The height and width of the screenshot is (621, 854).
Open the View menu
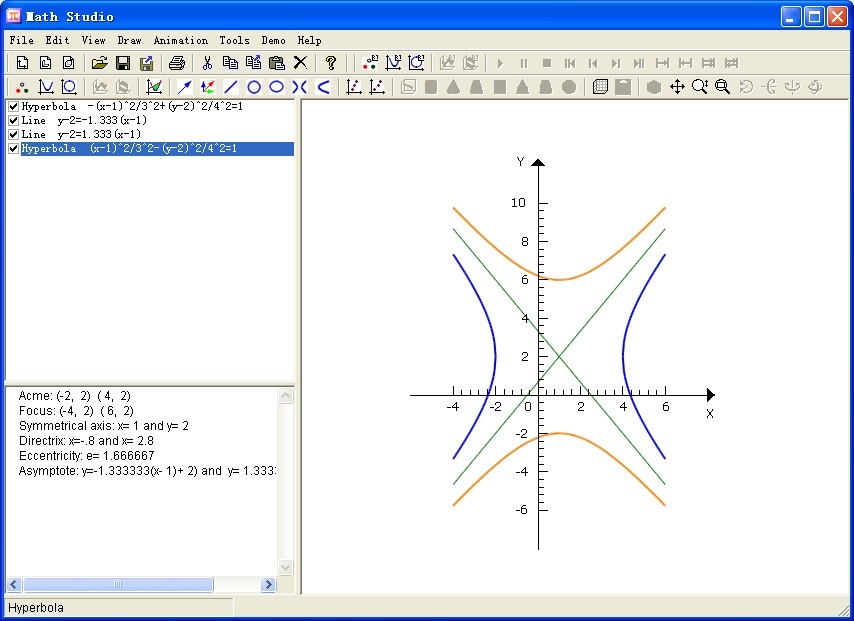click(93, 40)
